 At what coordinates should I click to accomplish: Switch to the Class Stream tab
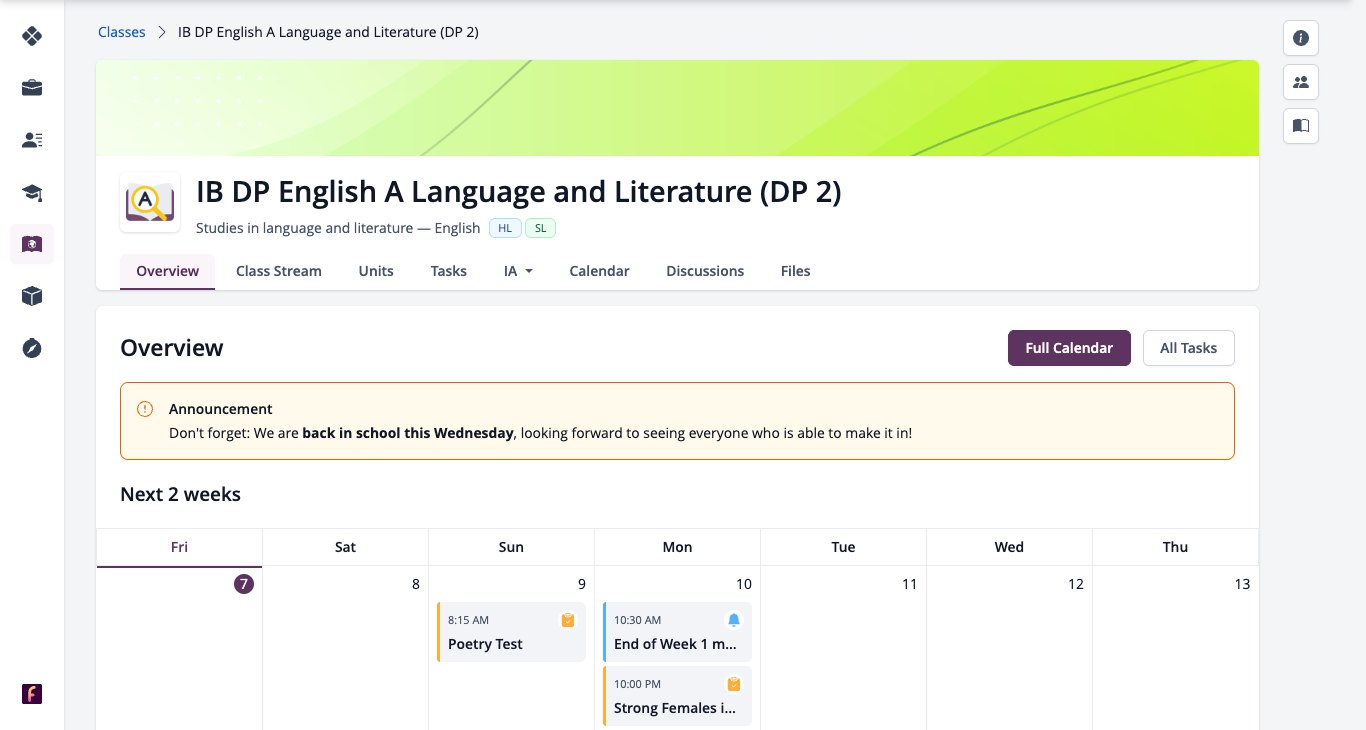coord(279,271)
